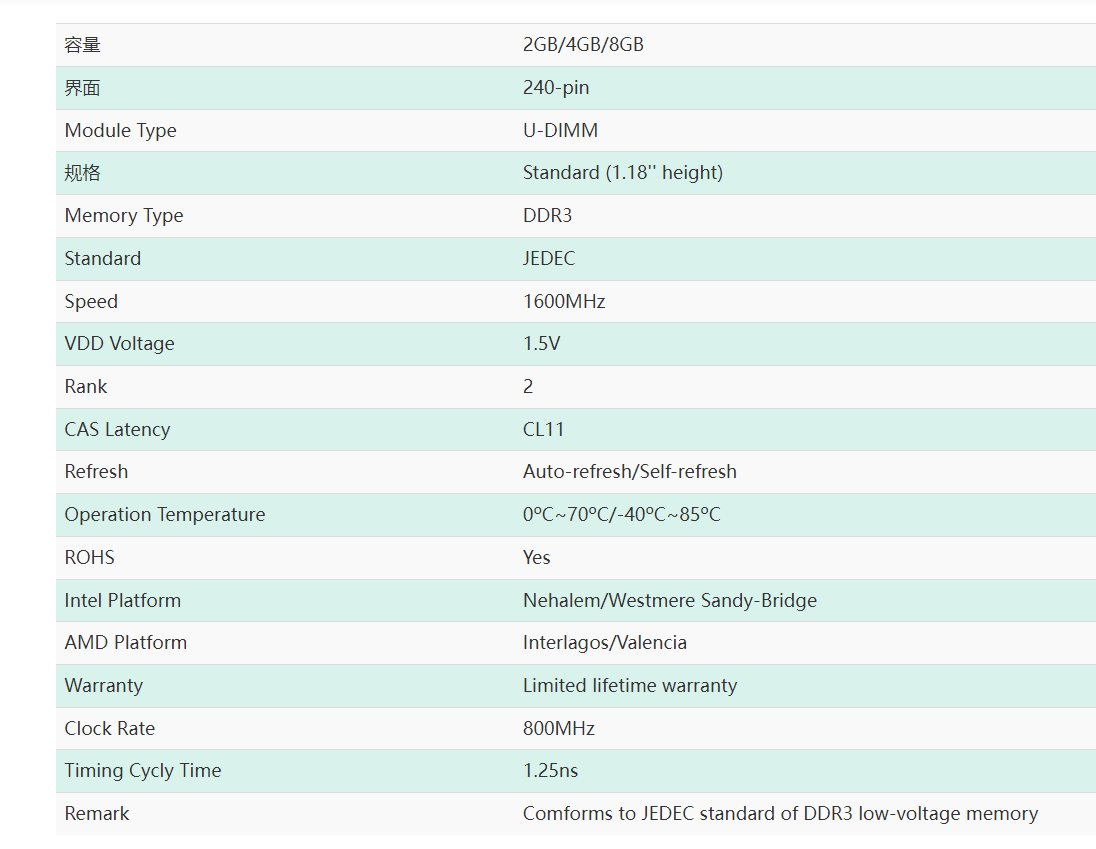
Task: Select the 'Clock Rate' label
Action: click(x=110, y=729)
